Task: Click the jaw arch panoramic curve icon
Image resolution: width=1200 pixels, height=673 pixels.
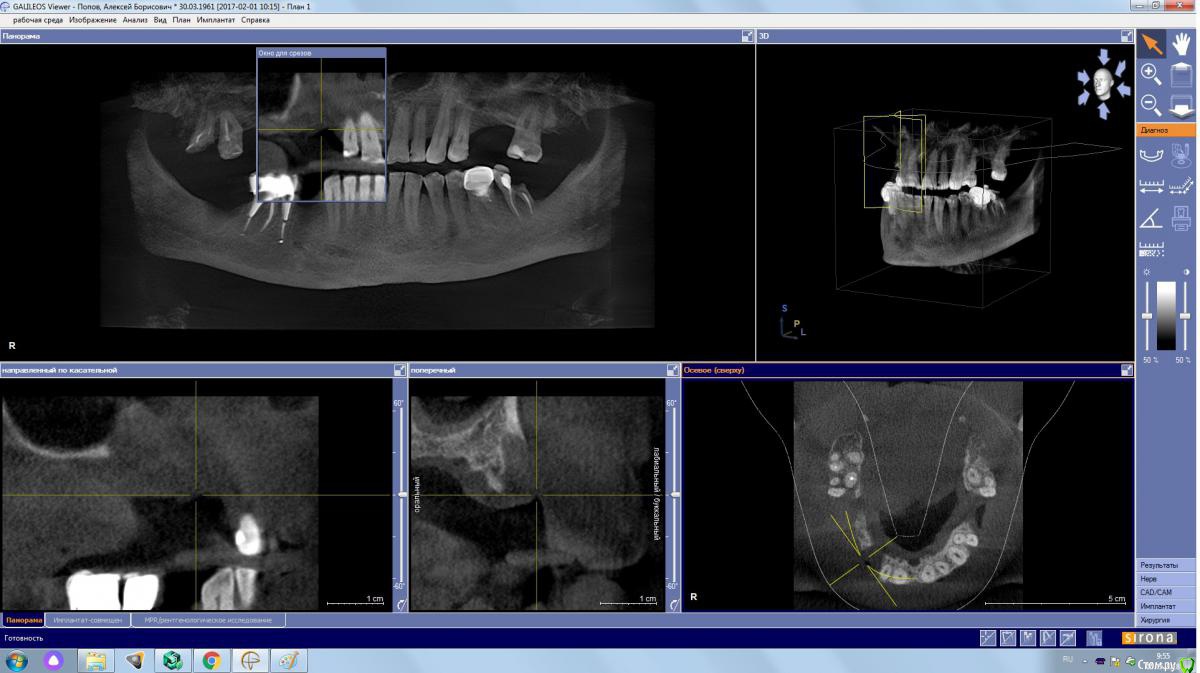Action: tap(1152, 154)
